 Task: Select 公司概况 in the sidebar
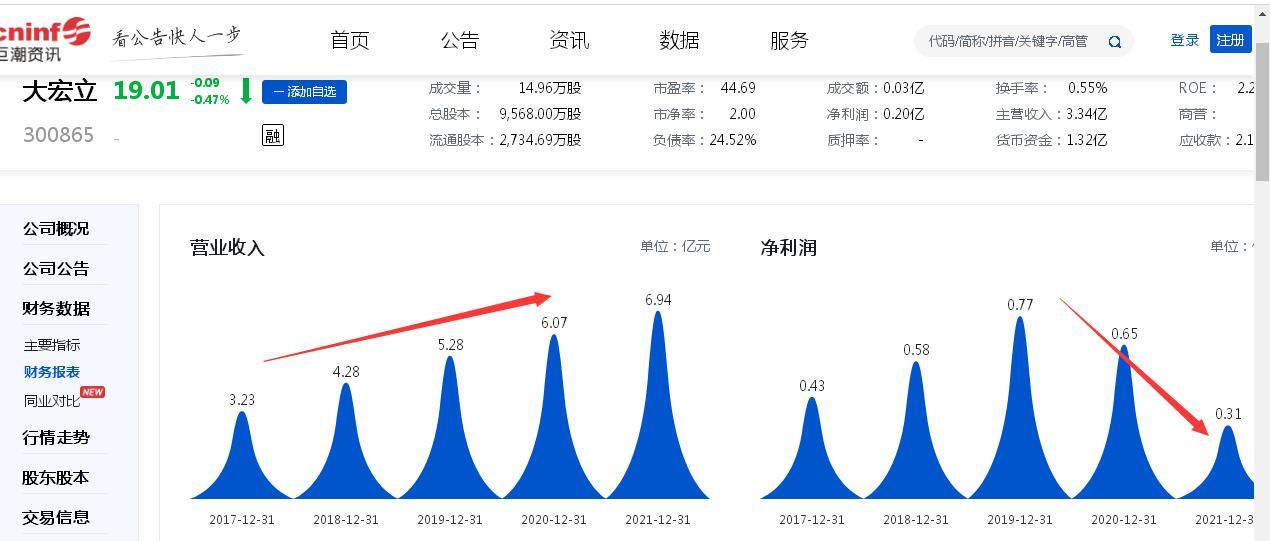pyautogui.click(x=56, y=229)
